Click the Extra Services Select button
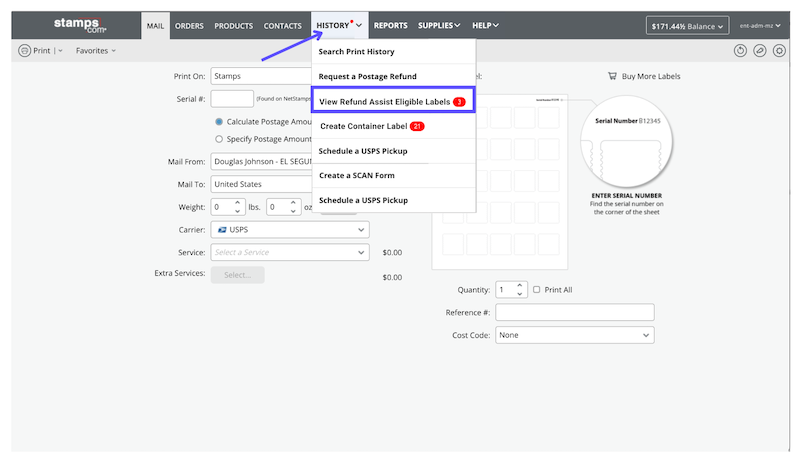 point(237,275)
